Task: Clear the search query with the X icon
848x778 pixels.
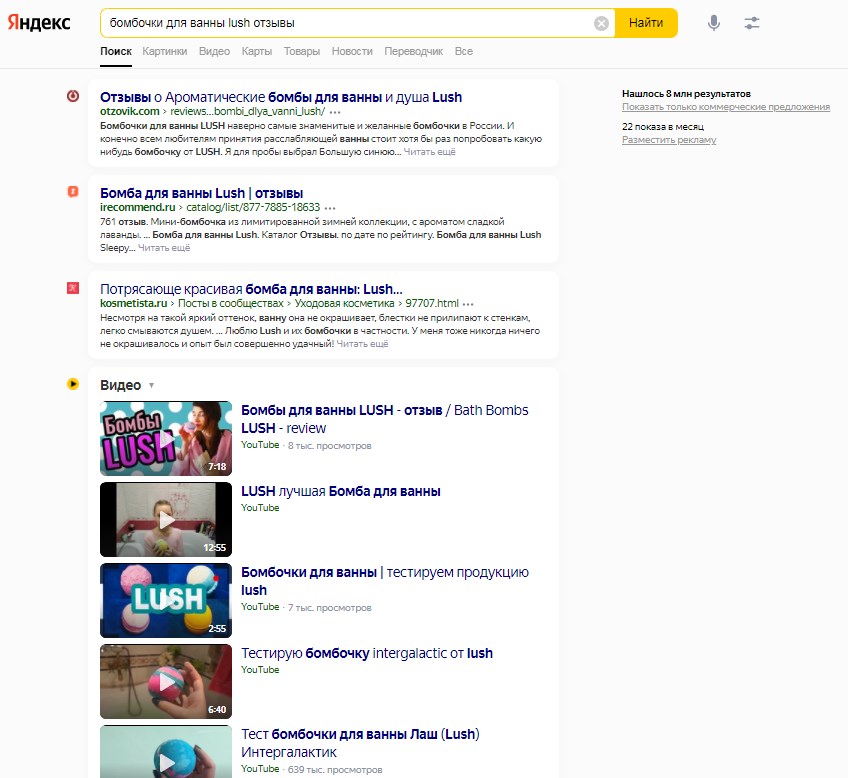Action: coord(601,23)
